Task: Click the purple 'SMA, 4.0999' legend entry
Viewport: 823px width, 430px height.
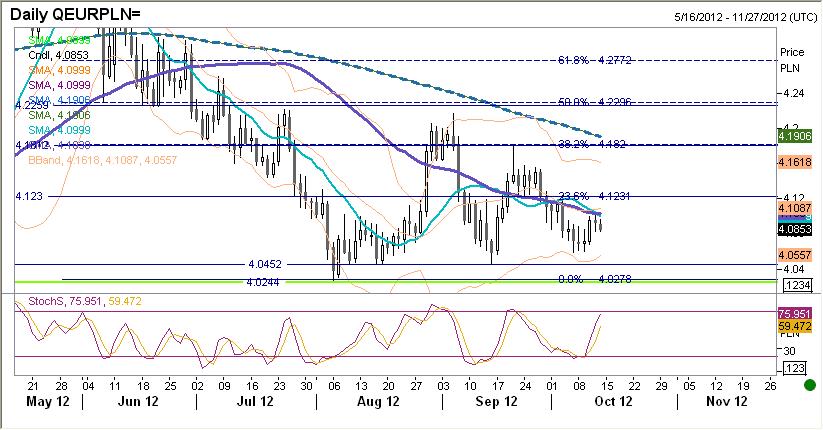Action: point(59,85)
